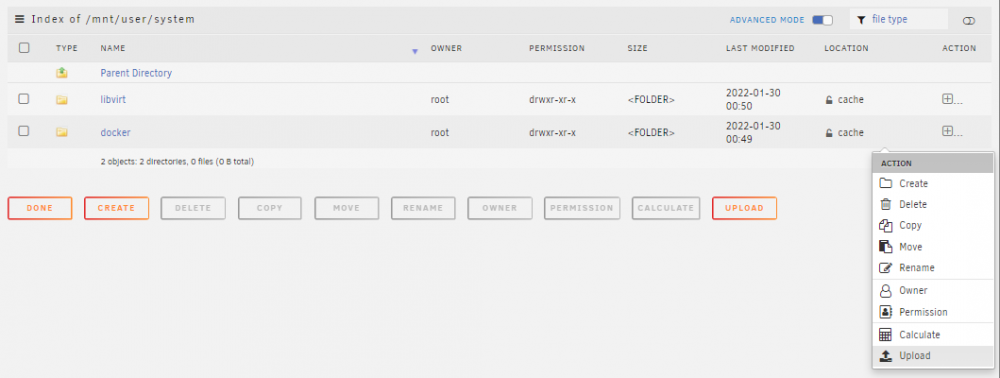Click the DONE button
The height and width of the screenshot is (378, 1000).
(x=40, y=208)
